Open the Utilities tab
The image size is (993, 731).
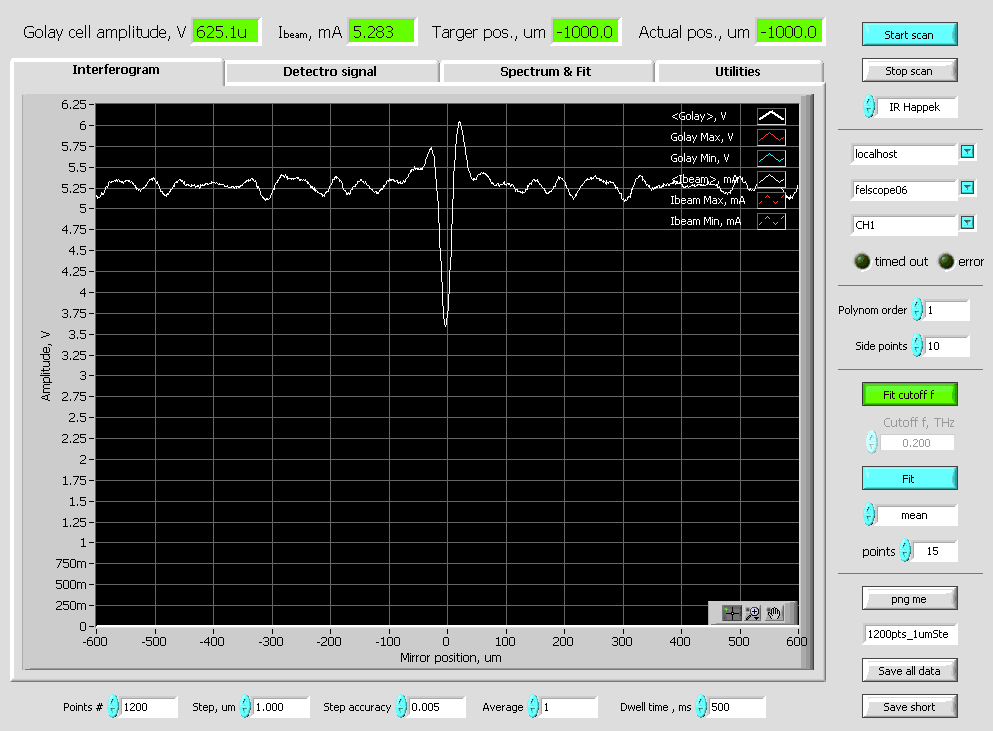tap(738, 72)
